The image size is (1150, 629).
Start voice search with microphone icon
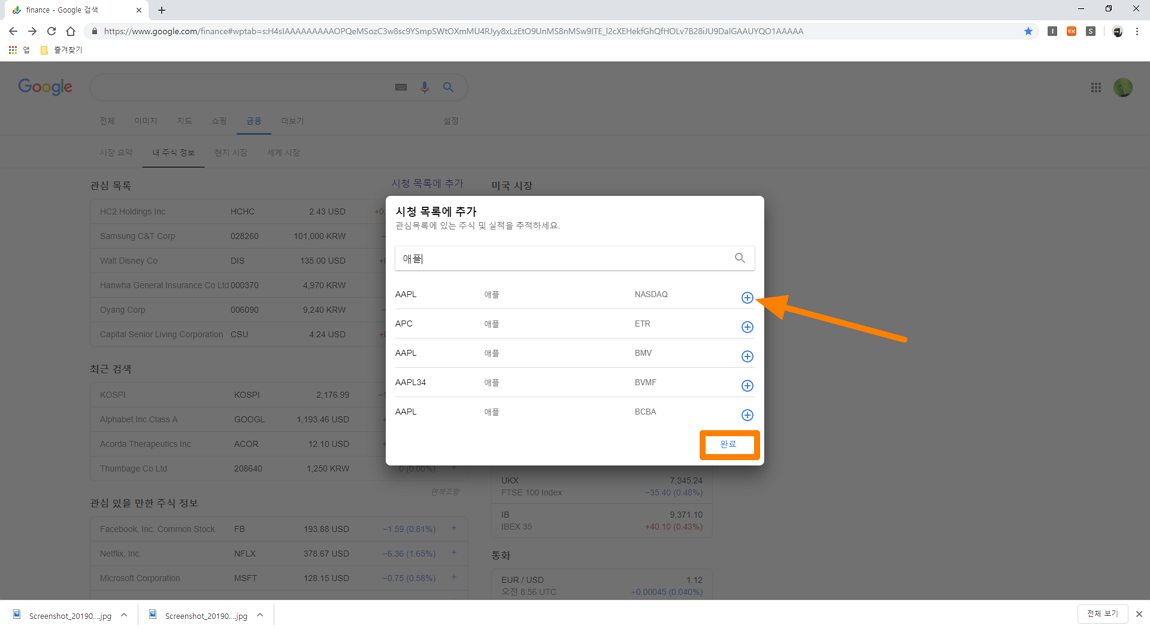pyautogui.click(x=424, y=87)
